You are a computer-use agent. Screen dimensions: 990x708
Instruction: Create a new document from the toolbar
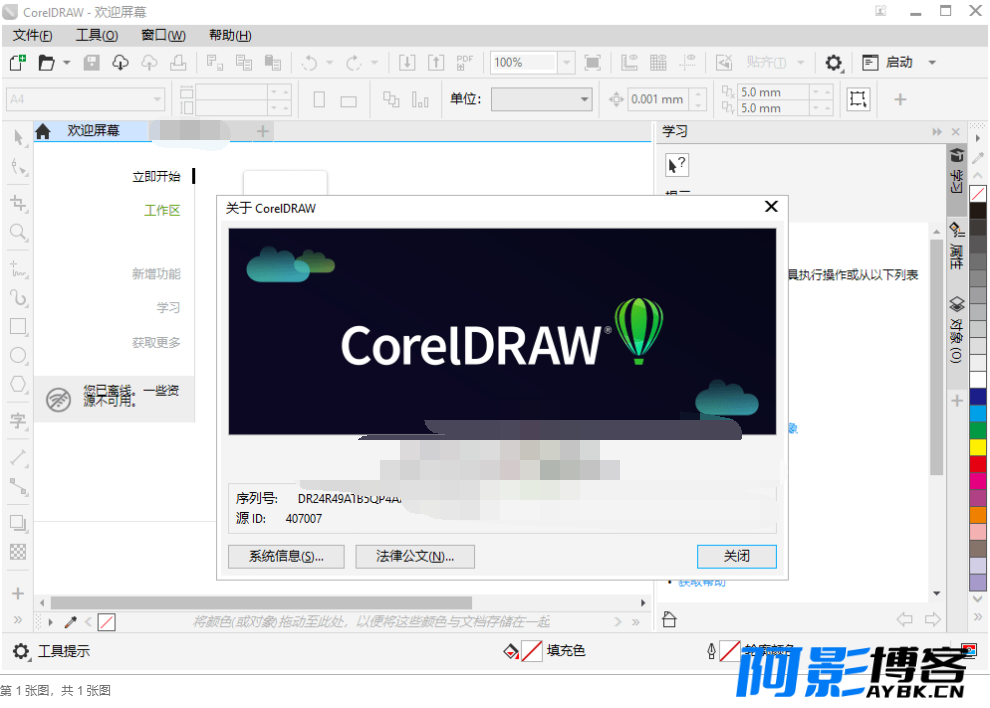18,63
